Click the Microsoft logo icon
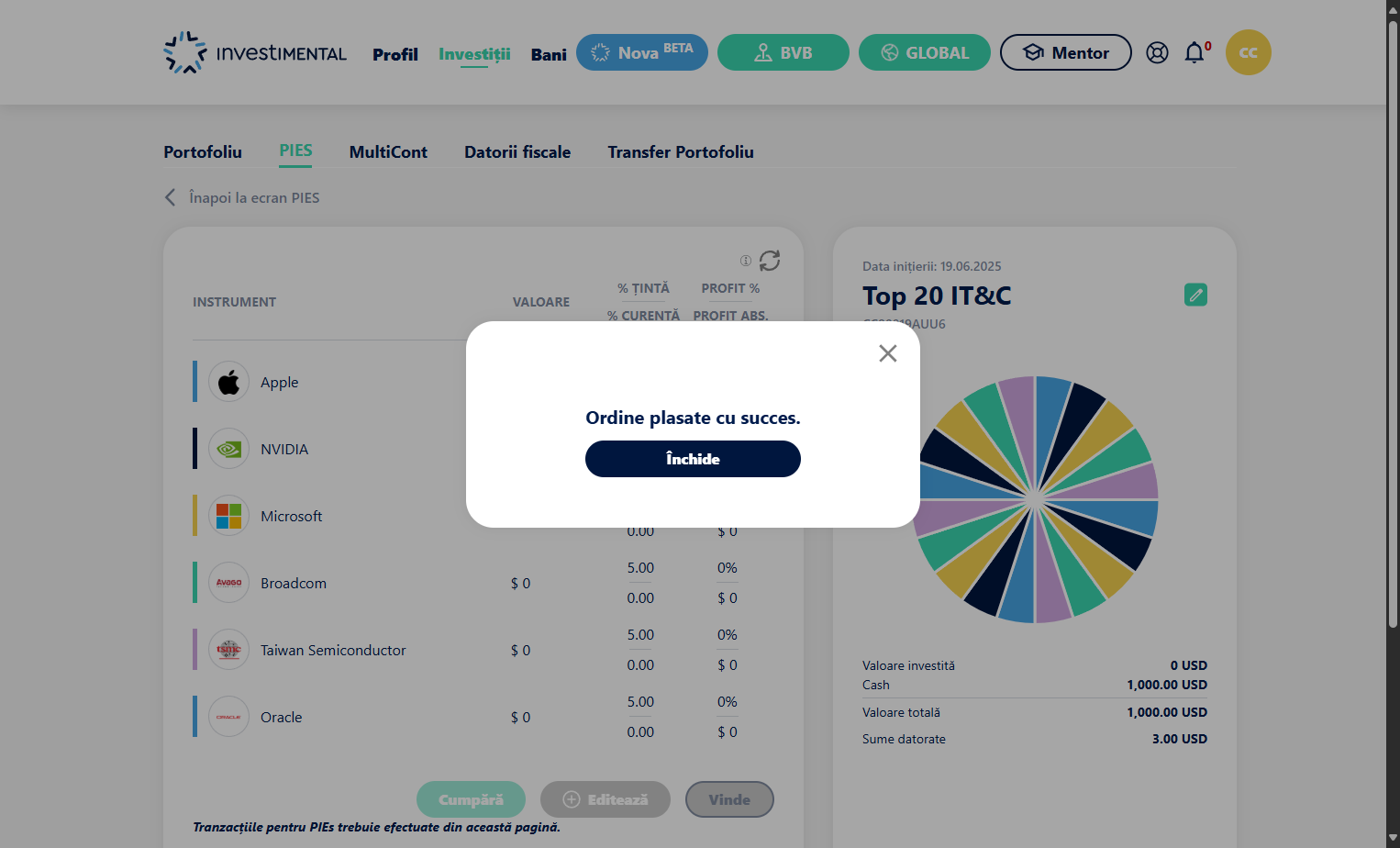This screenshot has width=1400, height=848. pos(228,516)
